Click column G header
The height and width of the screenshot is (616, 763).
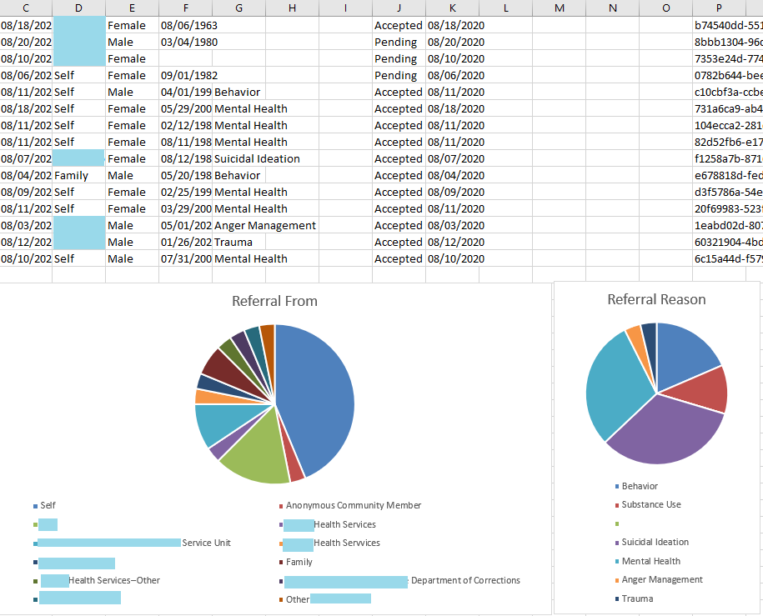coord(239,8)
